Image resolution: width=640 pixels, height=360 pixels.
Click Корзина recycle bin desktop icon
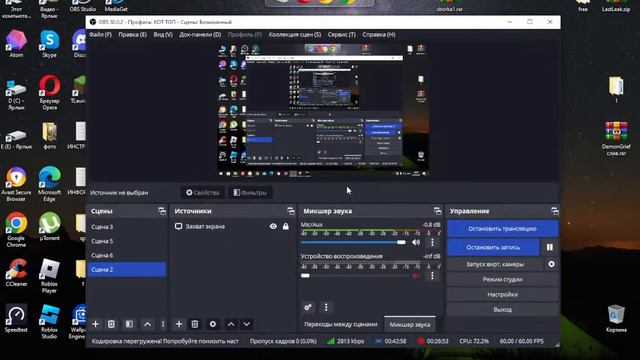(616, 318)
